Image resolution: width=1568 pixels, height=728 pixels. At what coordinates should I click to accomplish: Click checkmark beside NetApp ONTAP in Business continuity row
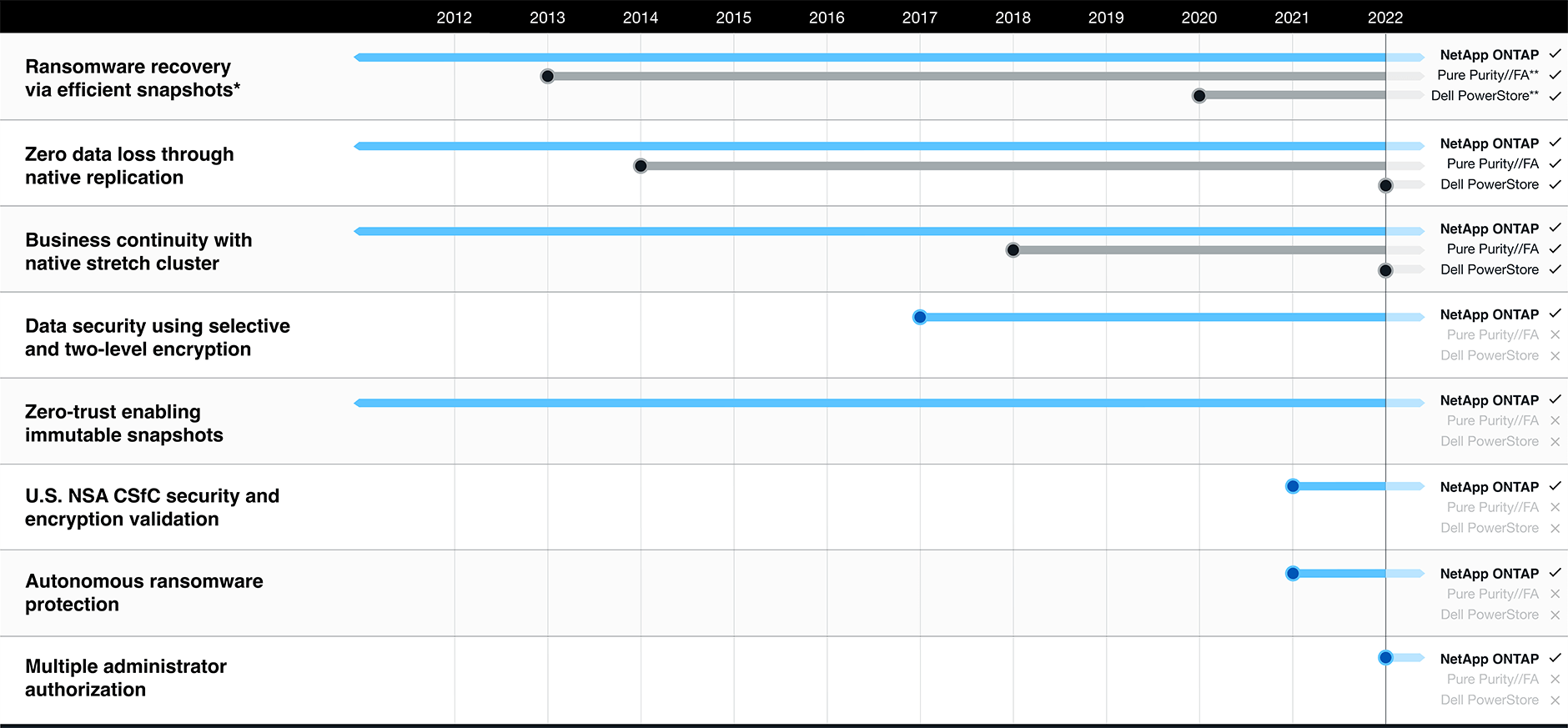click(x=1555, y=228)
